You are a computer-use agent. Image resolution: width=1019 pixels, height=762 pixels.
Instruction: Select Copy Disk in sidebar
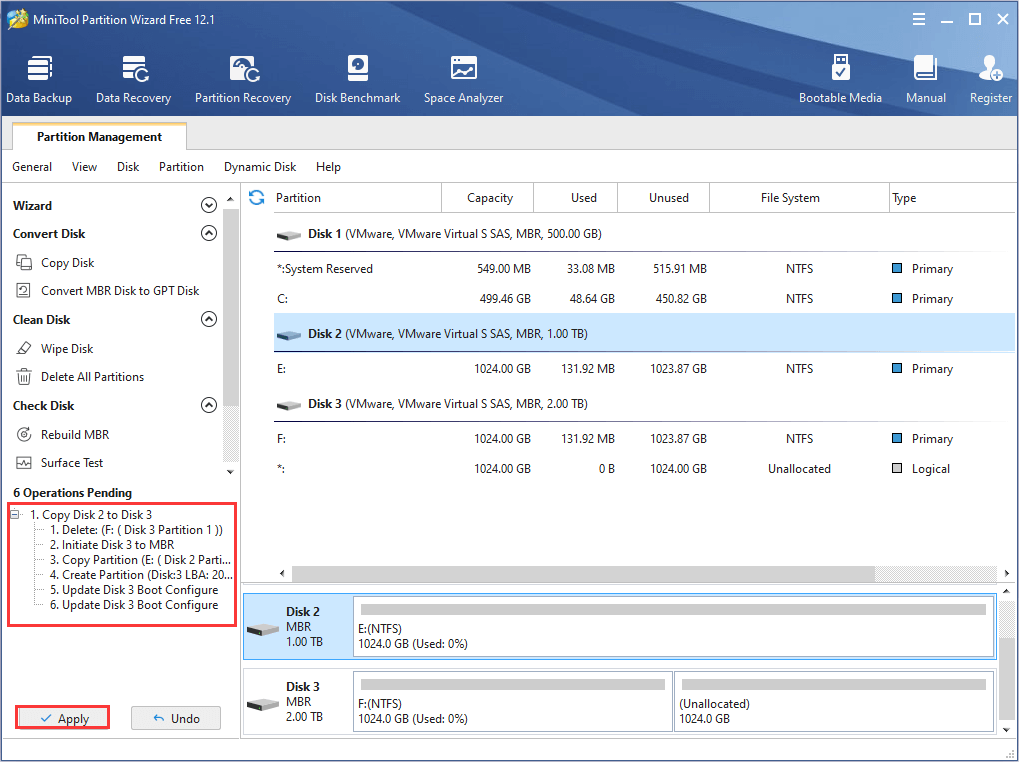55,262
